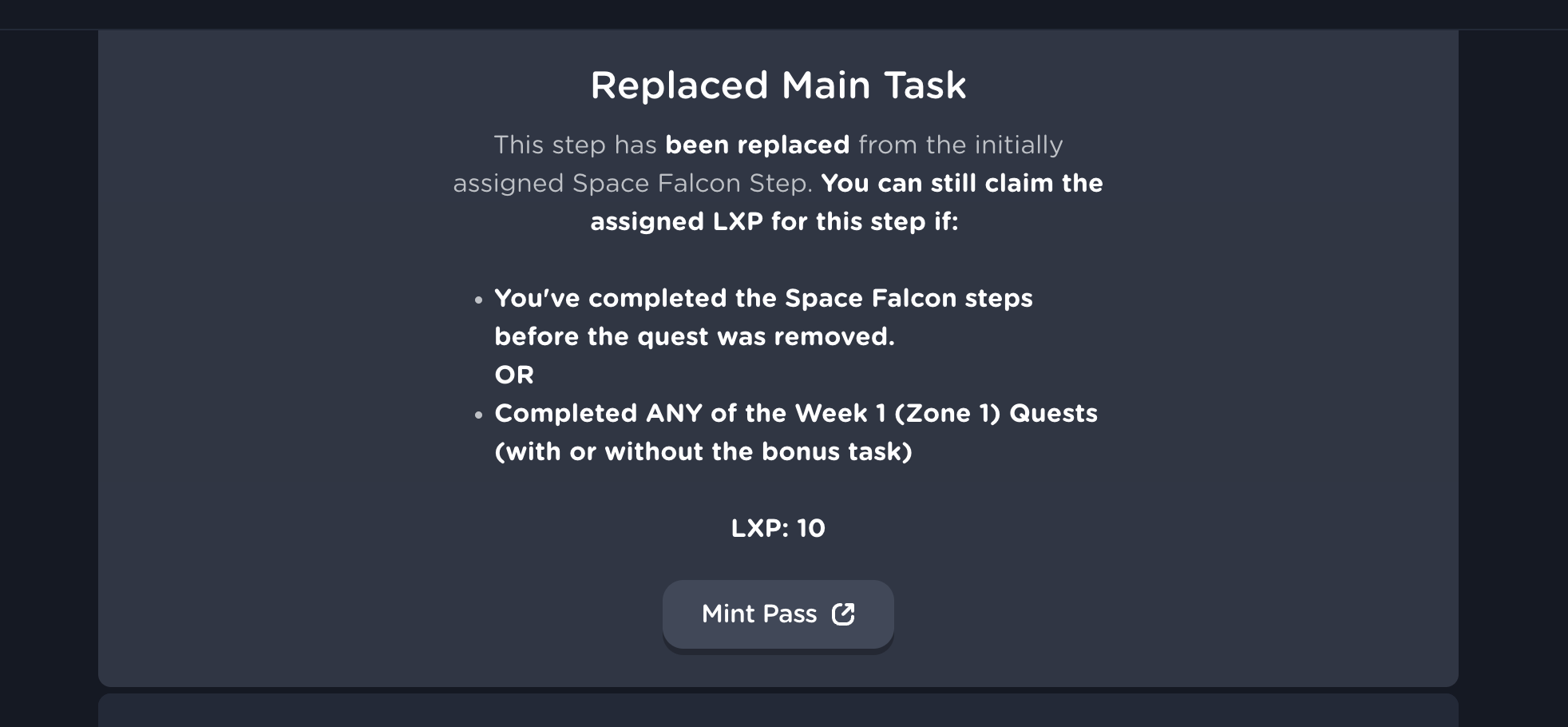Click the "OR" separator text
The width and height of the screenshot is (1568, 727).
coord(514,375)
